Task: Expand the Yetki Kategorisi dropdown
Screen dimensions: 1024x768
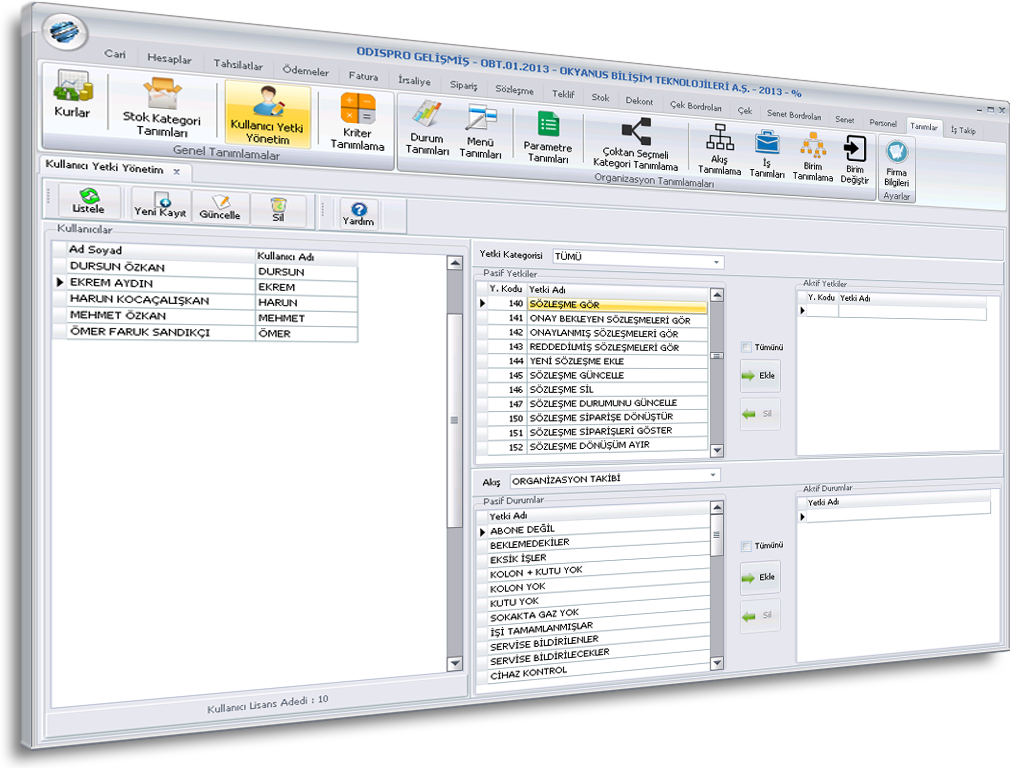Action: point(716,262)
